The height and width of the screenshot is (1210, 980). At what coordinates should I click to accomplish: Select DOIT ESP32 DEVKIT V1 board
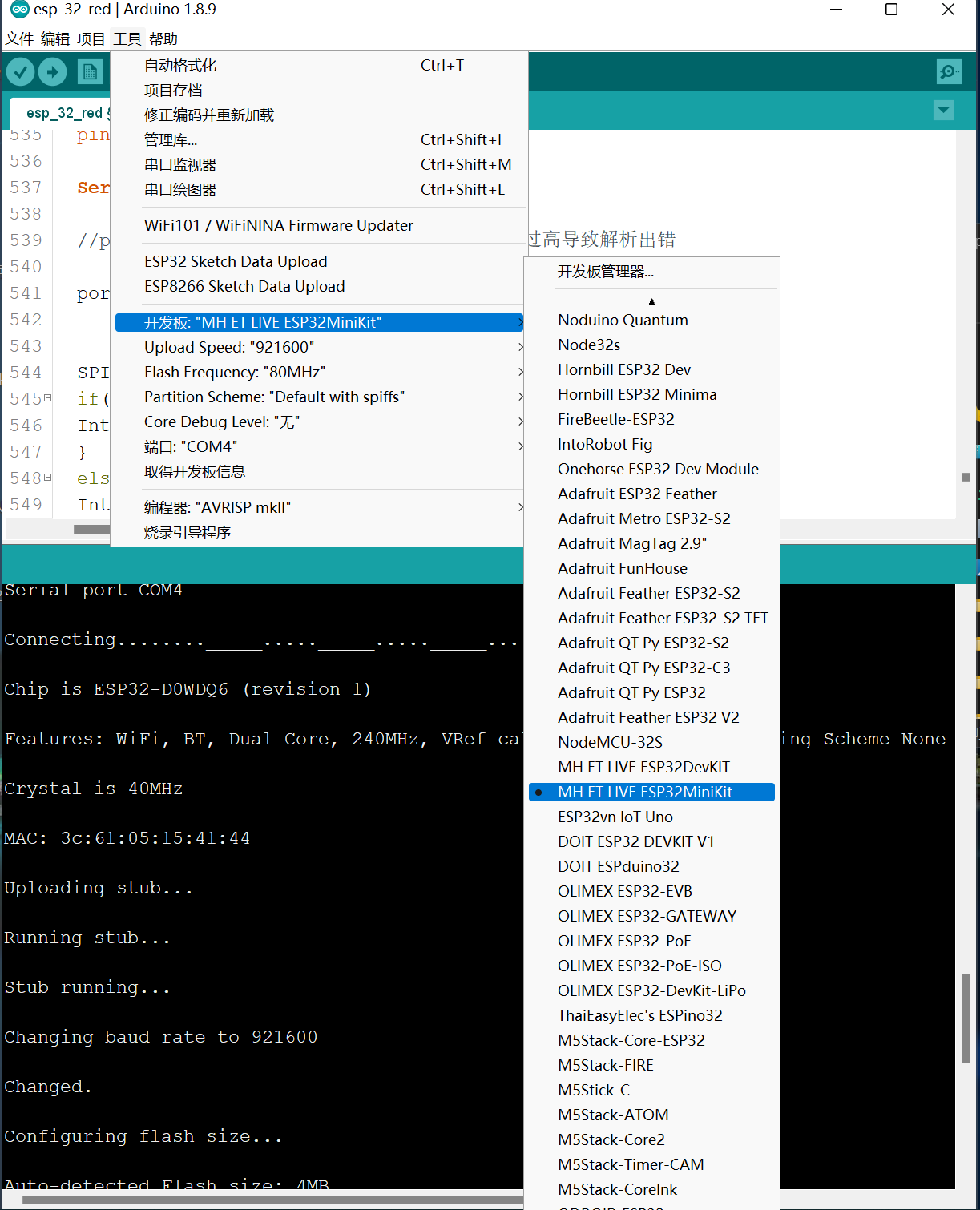[x=651, y=842]
